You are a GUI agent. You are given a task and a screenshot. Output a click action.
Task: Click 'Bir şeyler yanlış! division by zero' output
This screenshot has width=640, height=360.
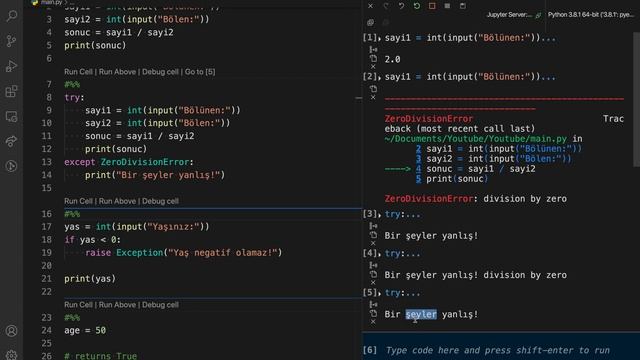click(x=476, y=275)
